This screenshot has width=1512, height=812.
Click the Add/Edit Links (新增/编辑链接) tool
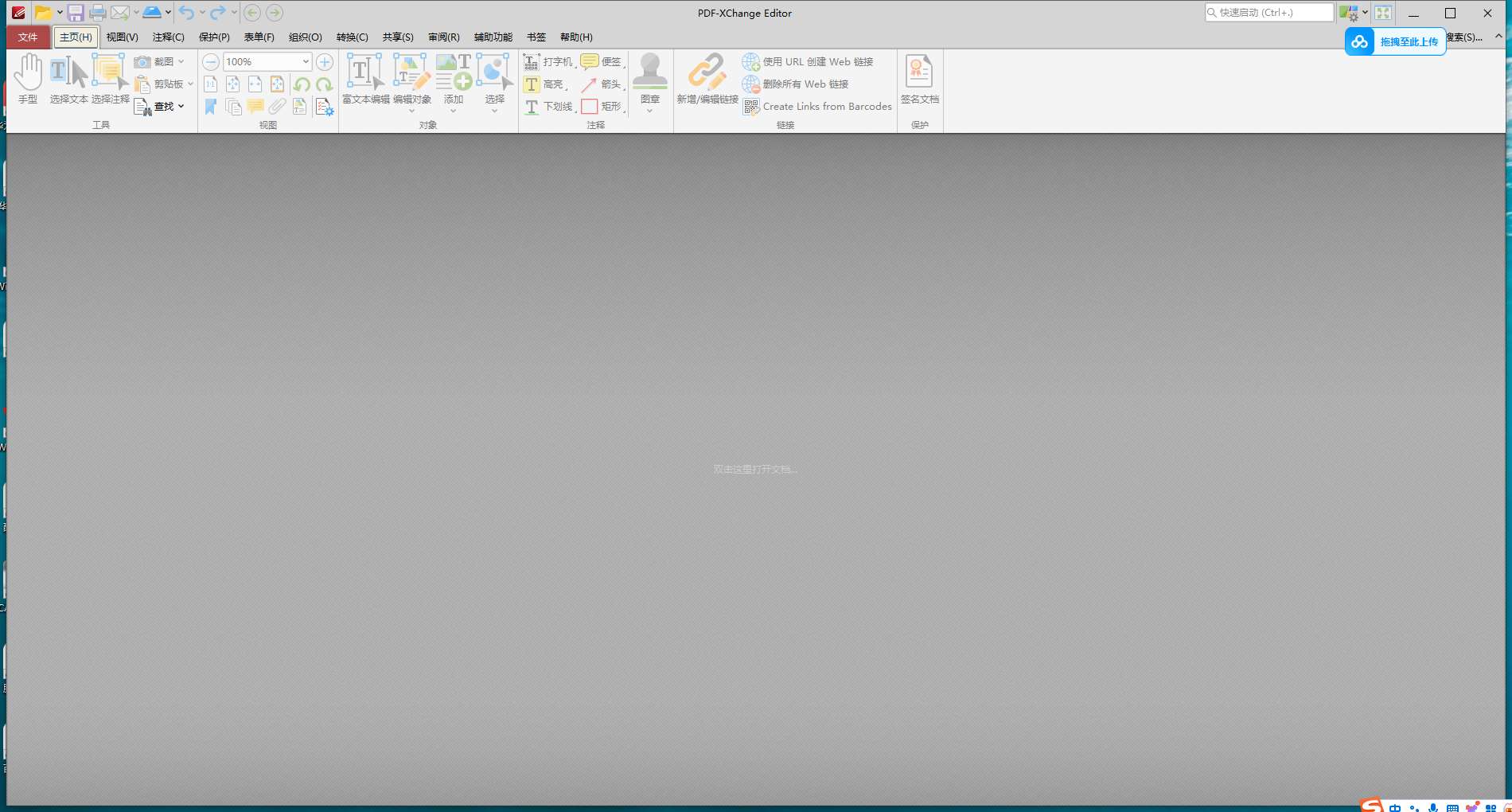pyautogui.click(x=707, y=79)
